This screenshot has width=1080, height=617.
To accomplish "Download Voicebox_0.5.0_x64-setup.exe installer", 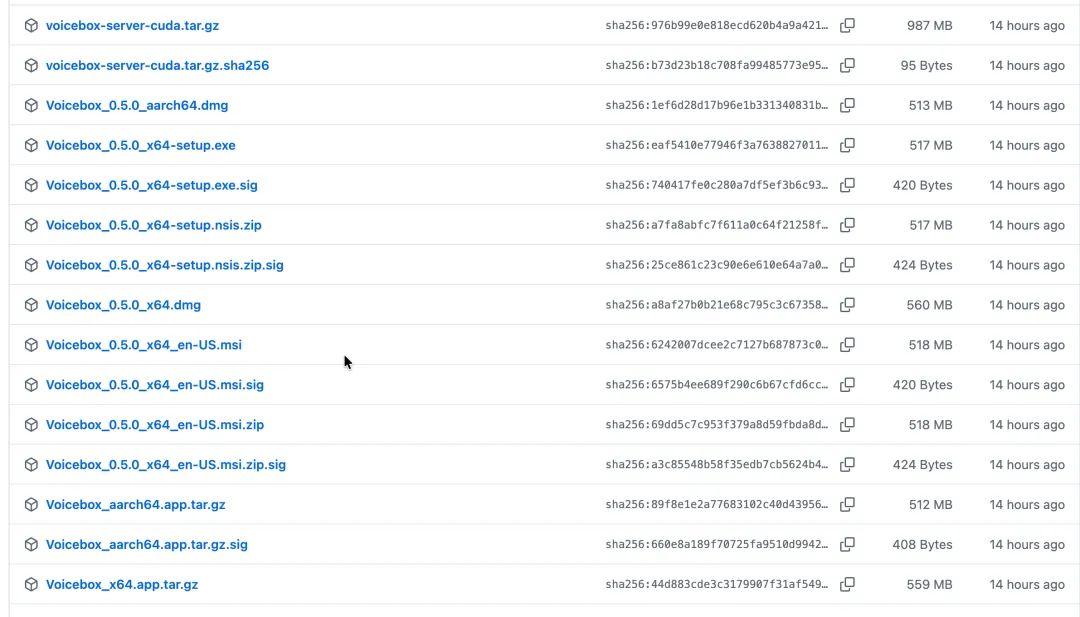I will pos(141,145).
